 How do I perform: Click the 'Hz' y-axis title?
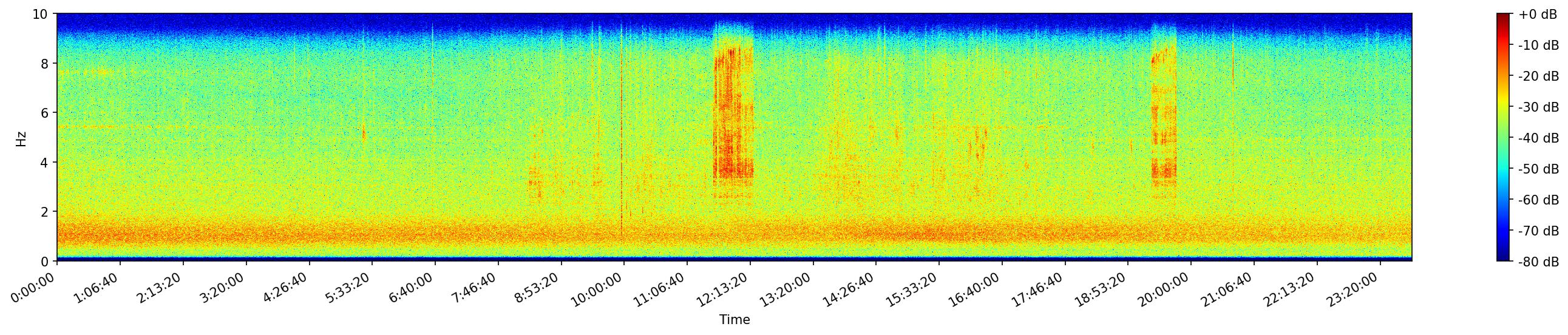(21, 138)
